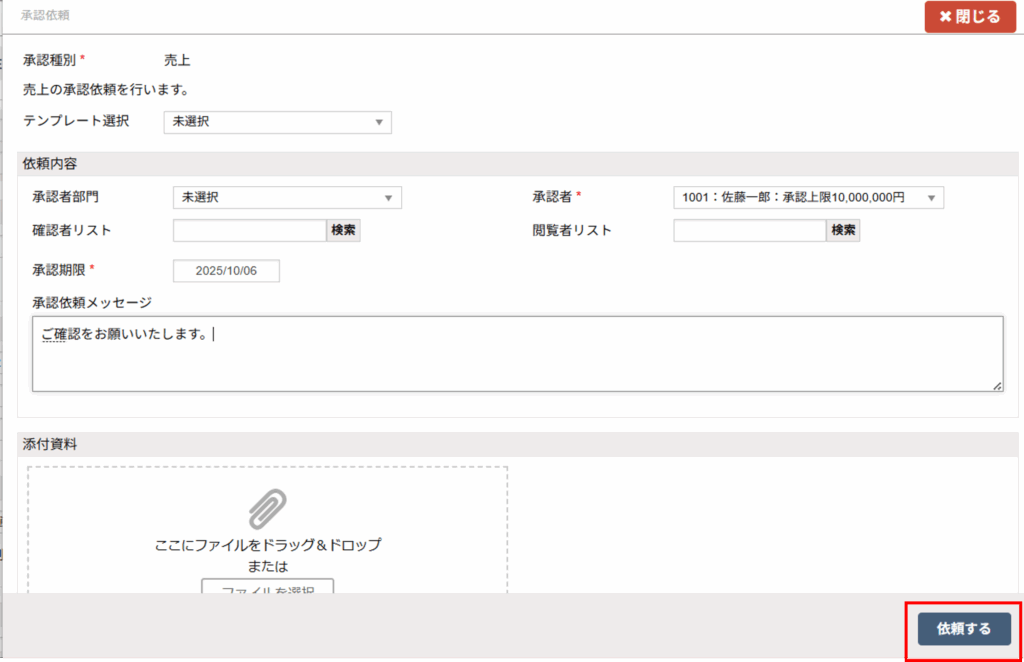Image resolution: width=1024 pixels, height=662 pixels.
Task: Click the 売上 approval type value
Action: (x=177, y=60)
